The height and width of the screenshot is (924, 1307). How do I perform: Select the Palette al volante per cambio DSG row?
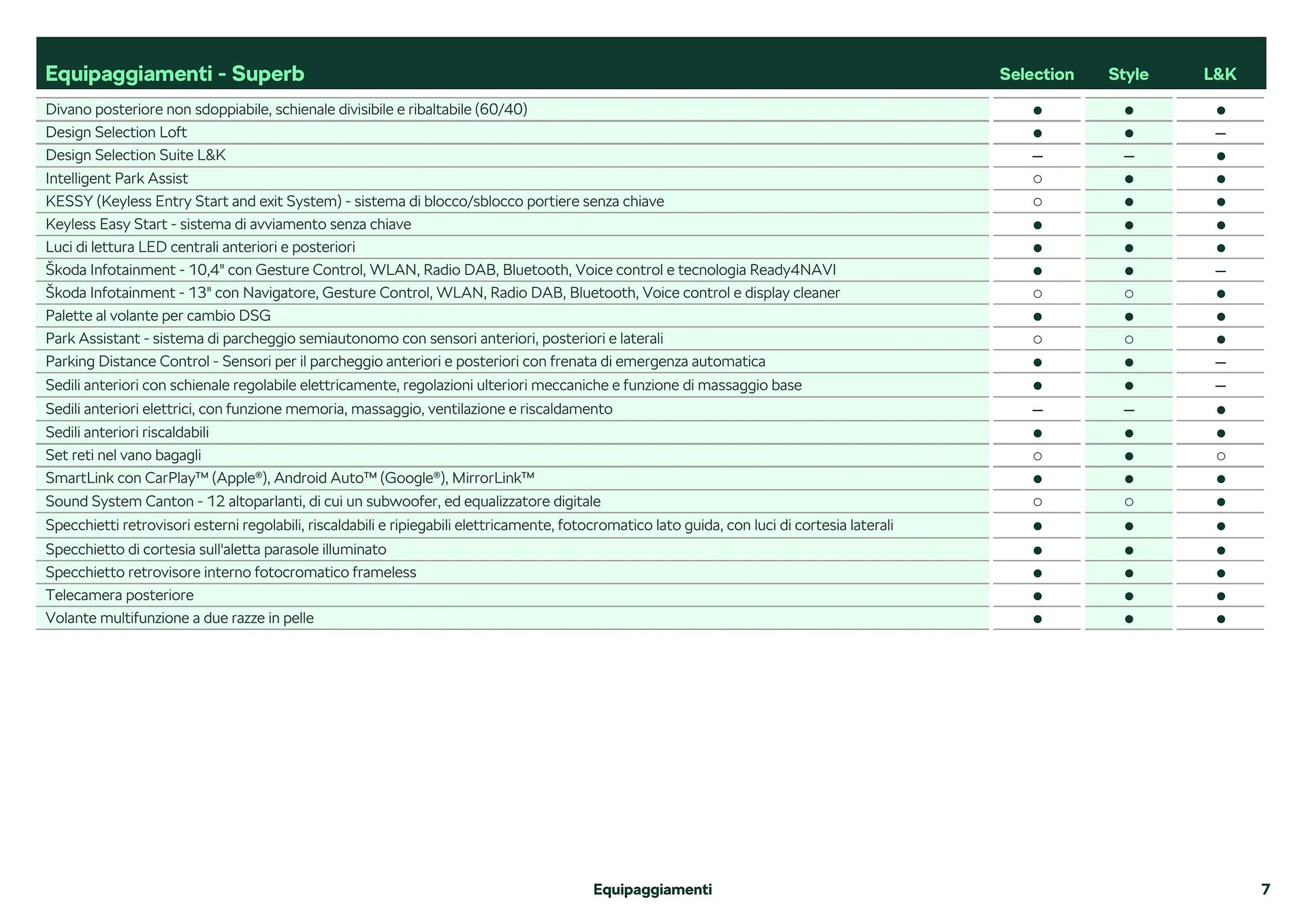[x=158, y=316]
